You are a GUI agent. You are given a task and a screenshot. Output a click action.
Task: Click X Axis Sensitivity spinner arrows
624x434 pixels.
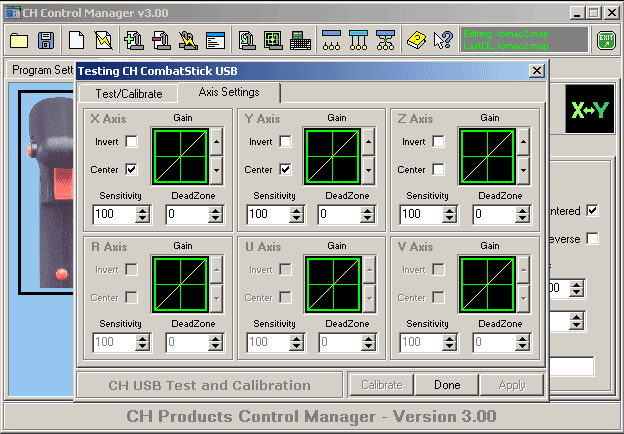coord(142,214)
